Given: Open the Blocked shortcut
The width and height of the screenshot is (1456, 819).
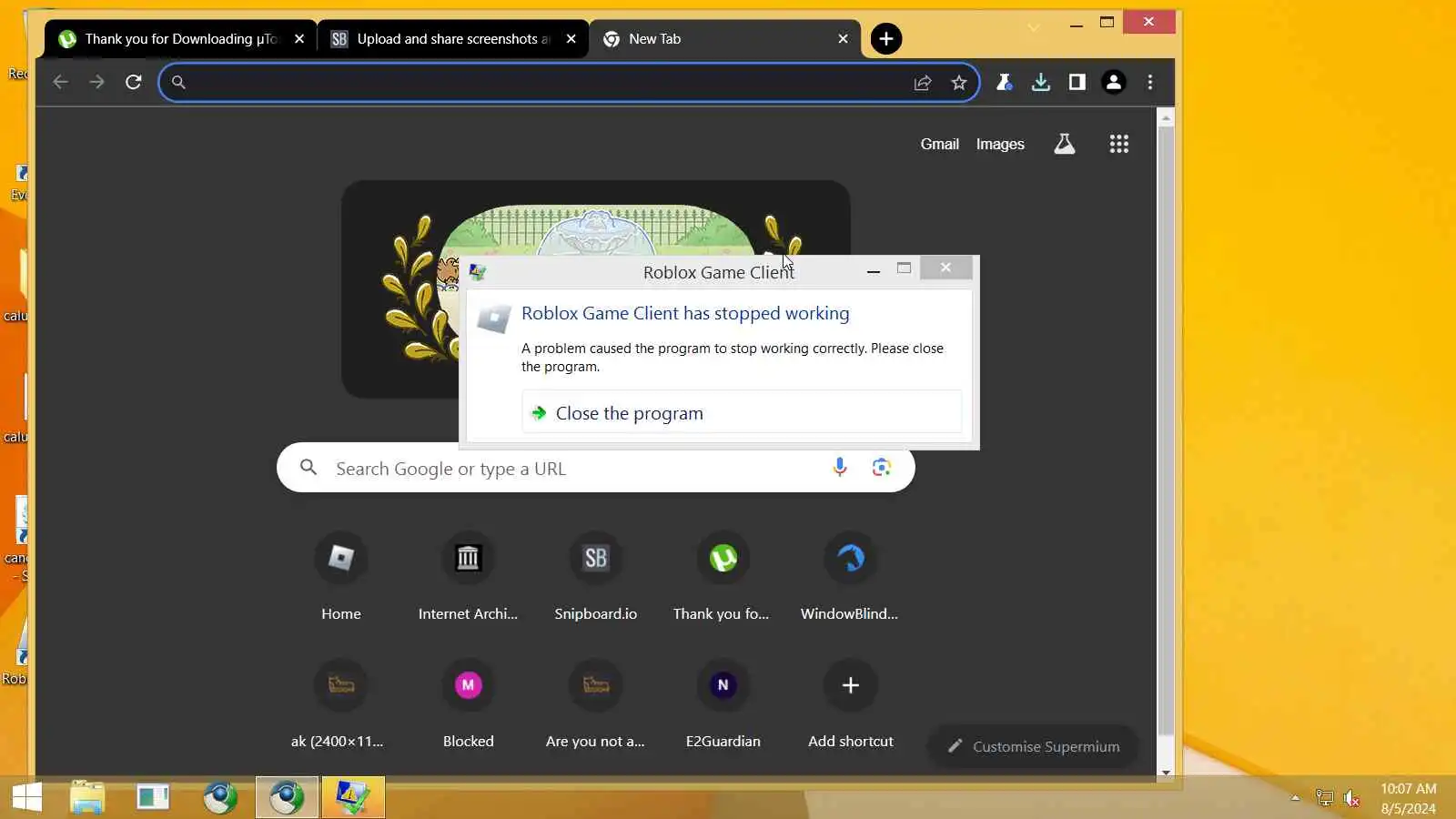Looking at the screenshot, I should [x=468, y=703].
